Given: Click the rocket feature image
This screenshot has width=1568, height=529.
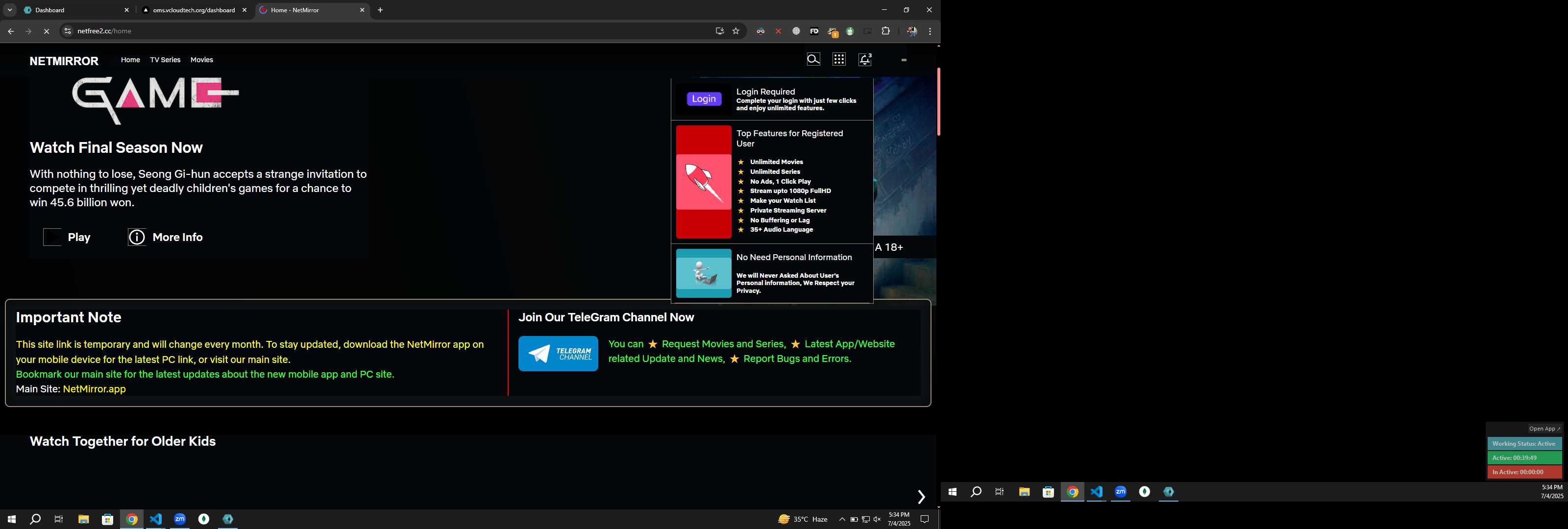Looking at the screenshot, I should [704, 182].
